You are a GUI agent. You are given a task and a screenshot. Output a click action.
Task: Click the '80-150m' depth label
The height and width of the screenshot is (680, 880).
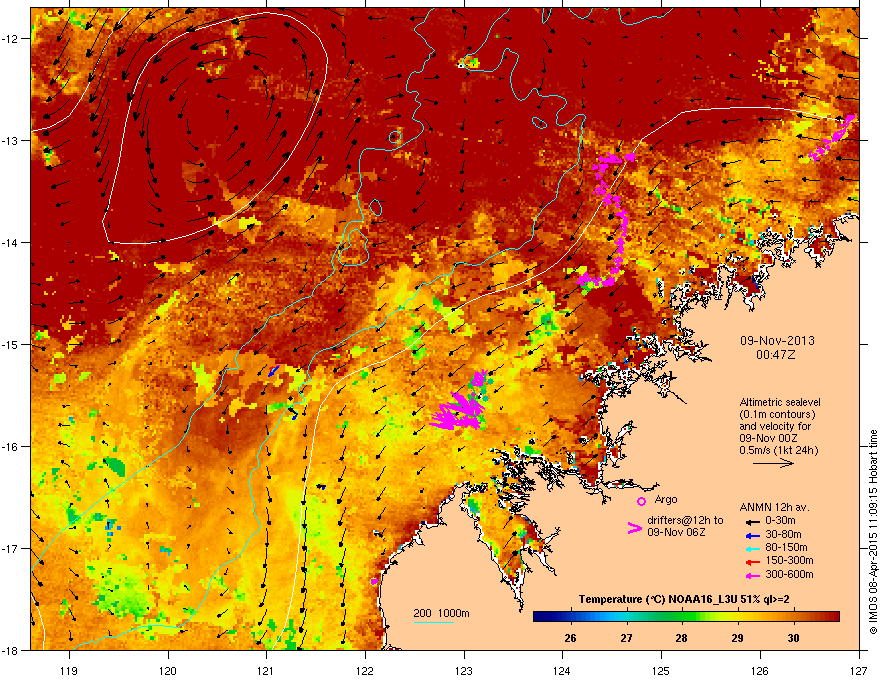pos(786,548)
